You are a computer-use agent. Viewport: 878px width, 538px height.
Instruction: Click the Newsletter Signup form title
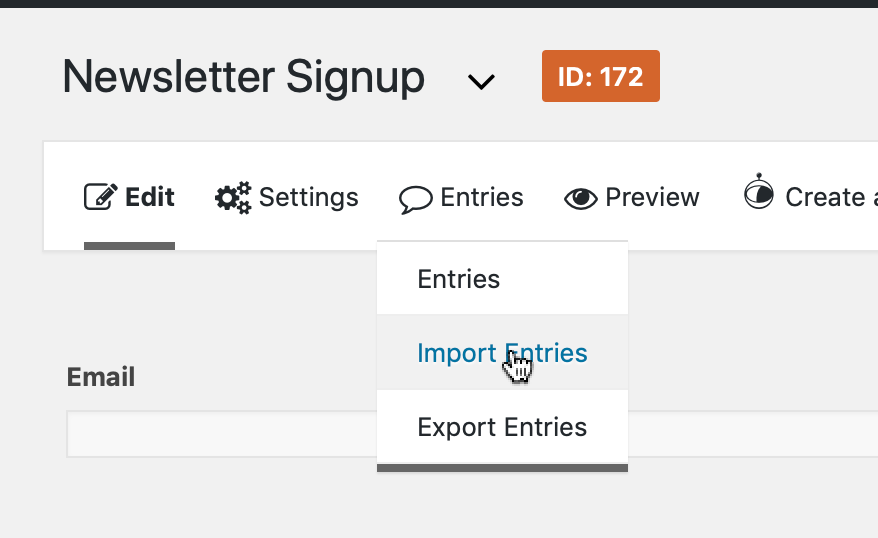(x=244, y=77)
